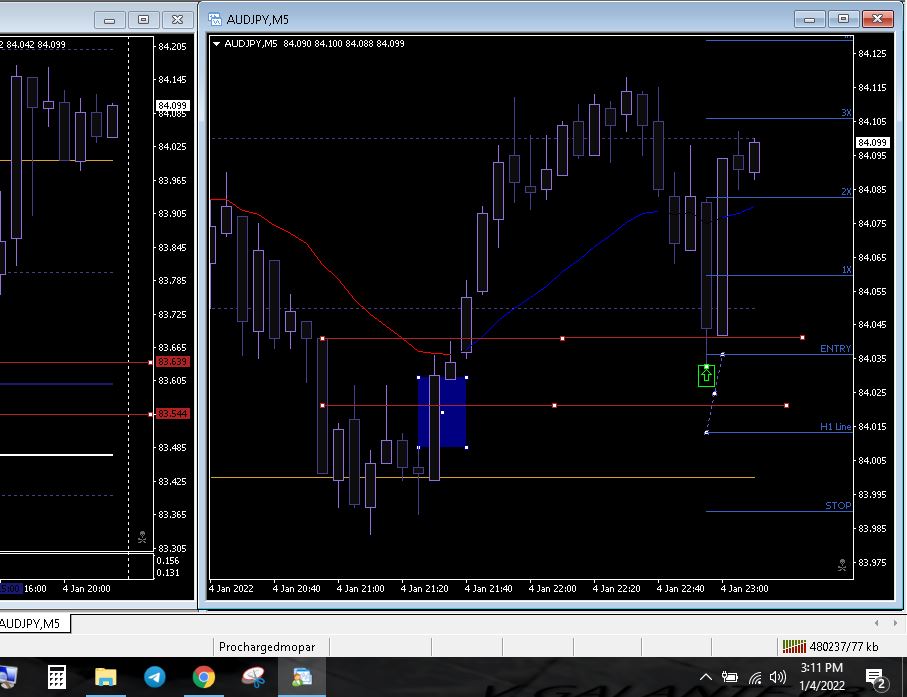Select the ENTRY line label
The width and height of the screenshot is (907, 697).
[x=835, y=349]
